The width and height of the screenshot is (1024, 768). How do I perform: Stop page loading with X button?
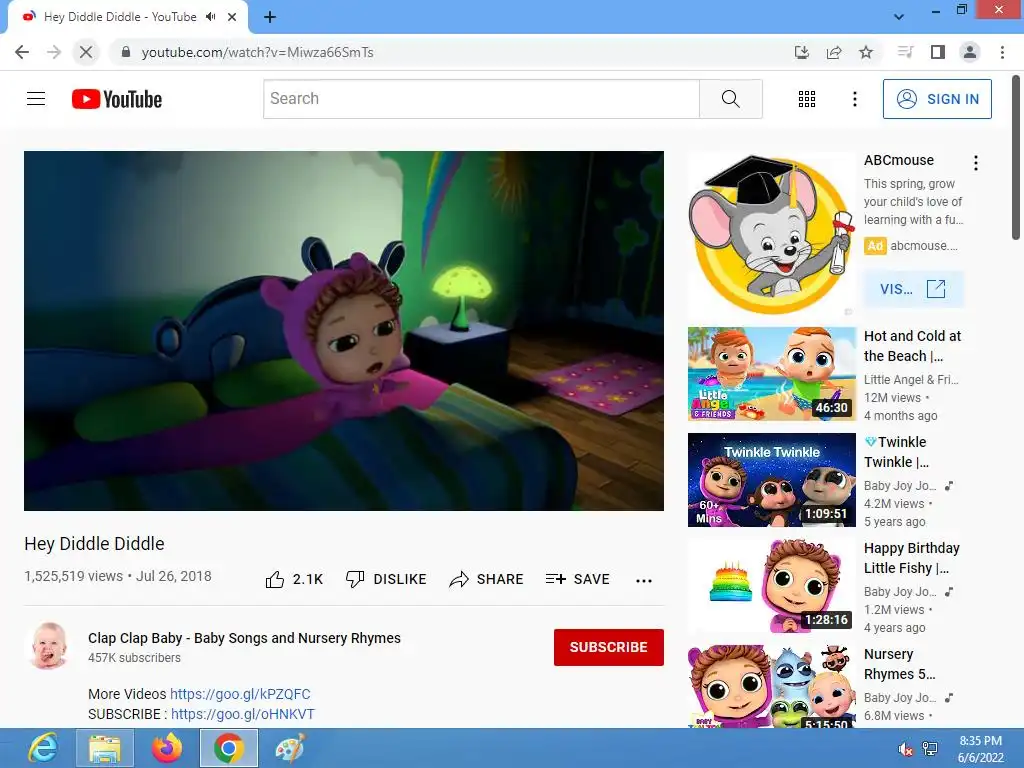[x=86, y=52]
